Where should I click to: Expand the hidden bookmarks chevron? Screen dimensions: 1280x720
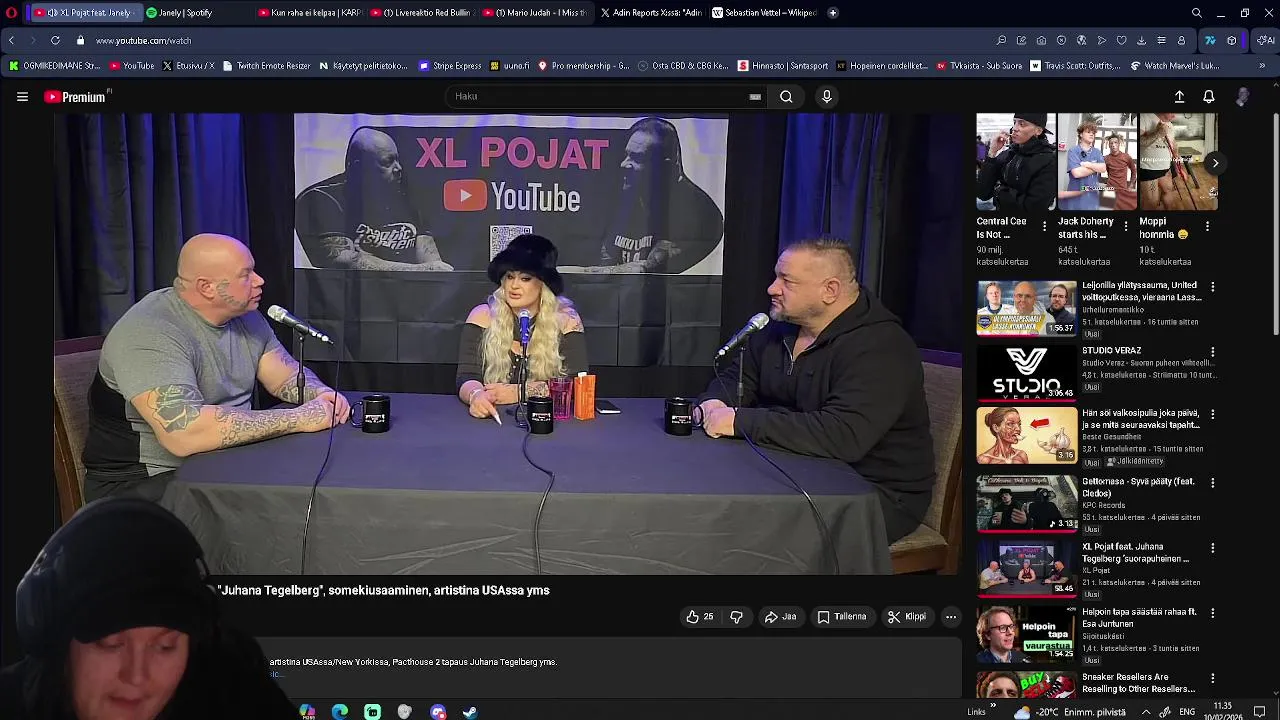[x=1262, y=66]
